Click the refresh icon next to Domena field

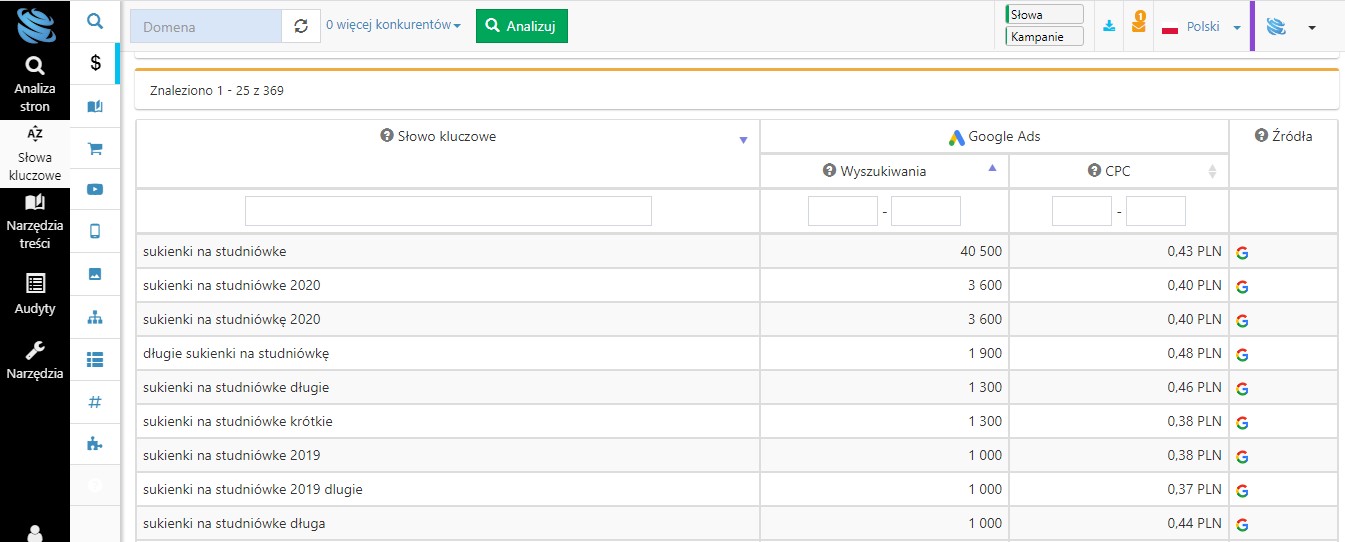point(301,26)
